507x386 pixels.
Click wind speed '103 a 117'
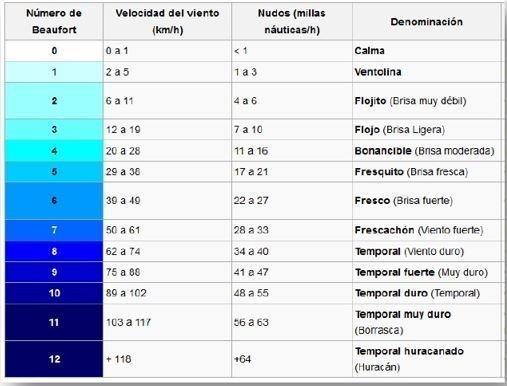[128, 322]
